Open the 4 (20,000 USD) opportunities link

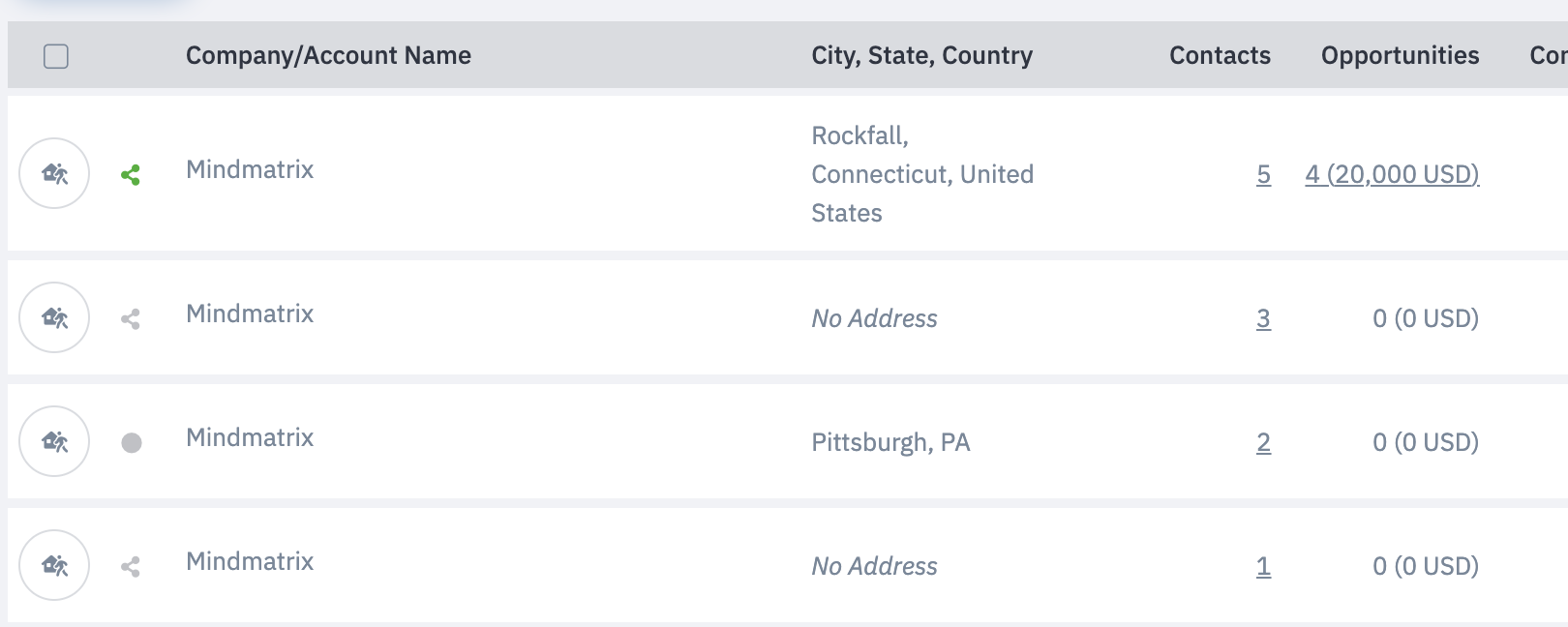pyautogui.click(x=1392, y=174)
